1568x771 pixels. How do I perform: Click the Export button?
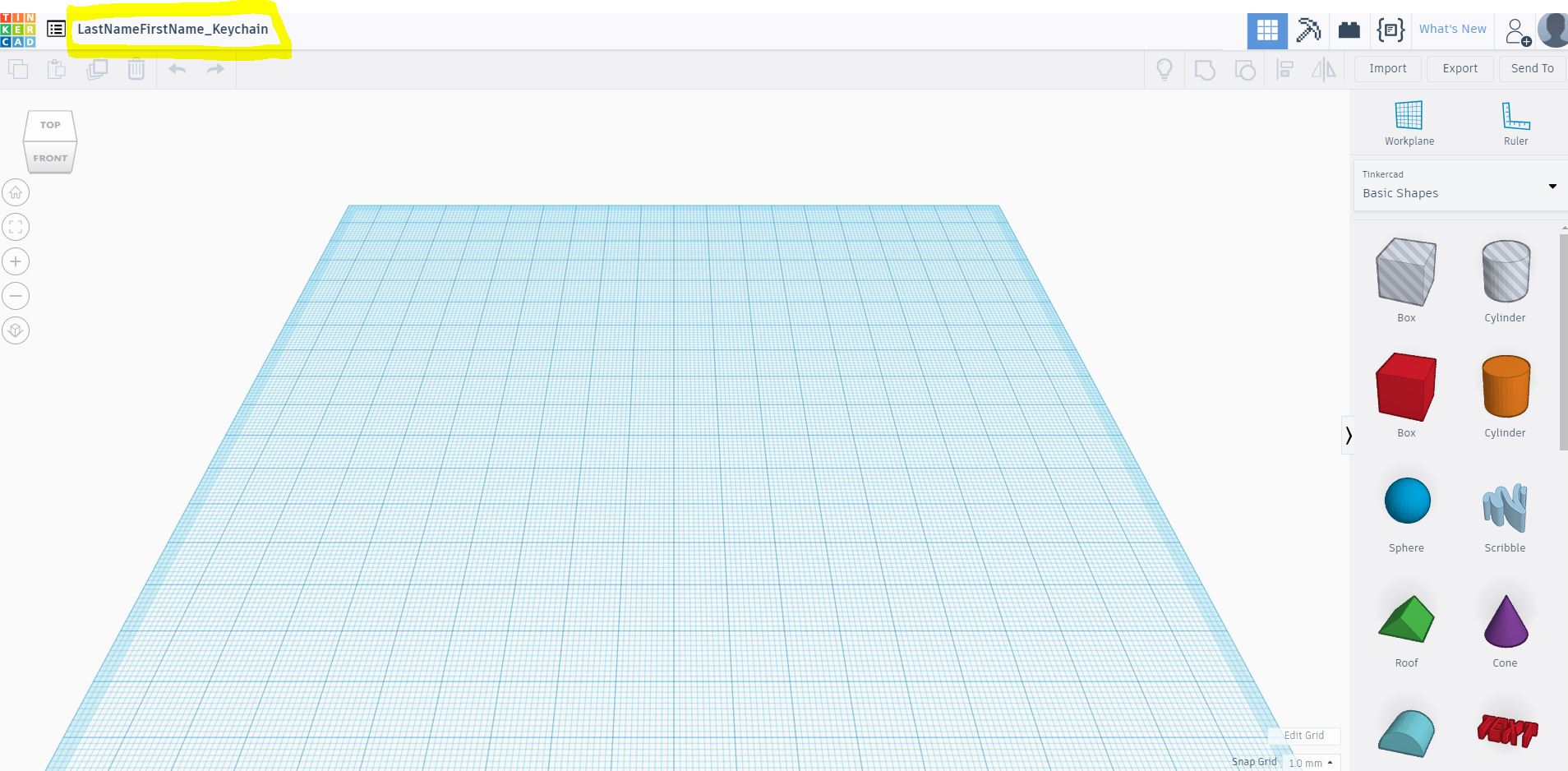(x=1460, y=68)
